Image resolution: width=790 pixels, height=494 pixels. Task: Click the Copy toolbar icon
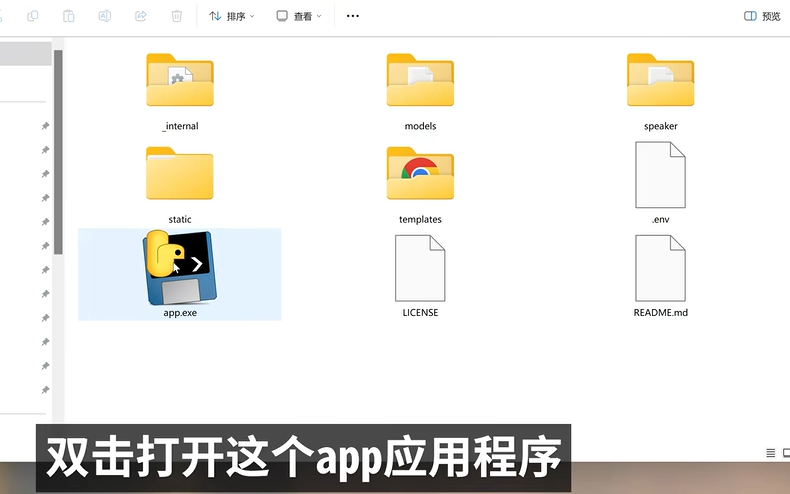[33, 16]
